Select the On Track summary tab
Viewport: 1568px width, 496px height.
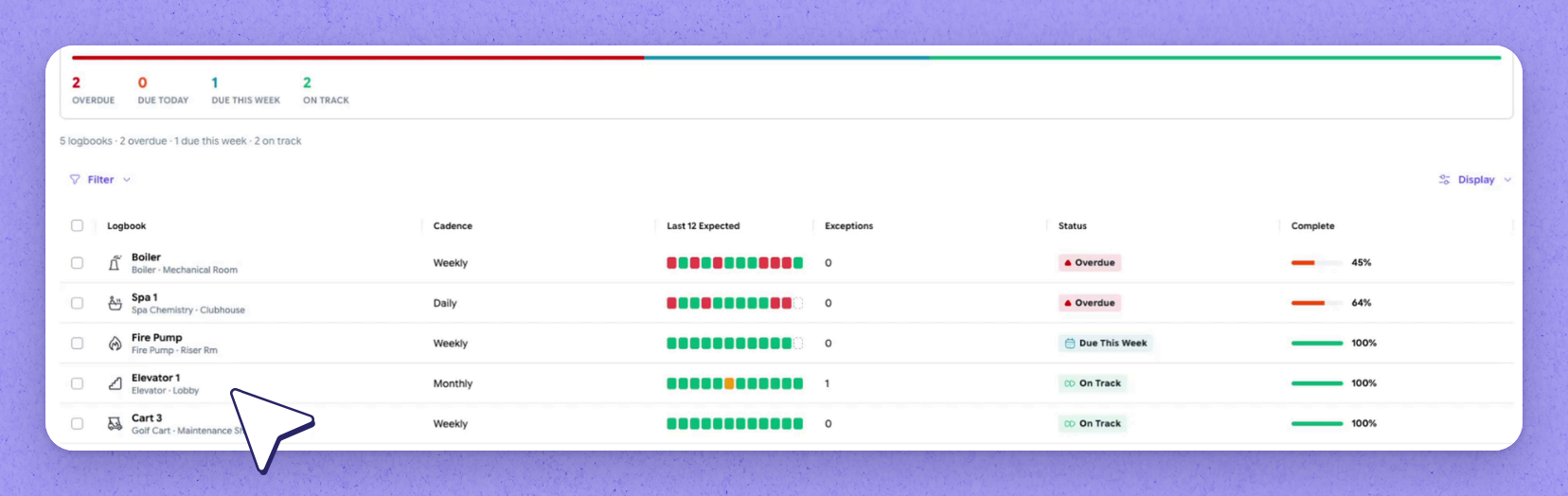pyautogui.click(x=326, y=91)
